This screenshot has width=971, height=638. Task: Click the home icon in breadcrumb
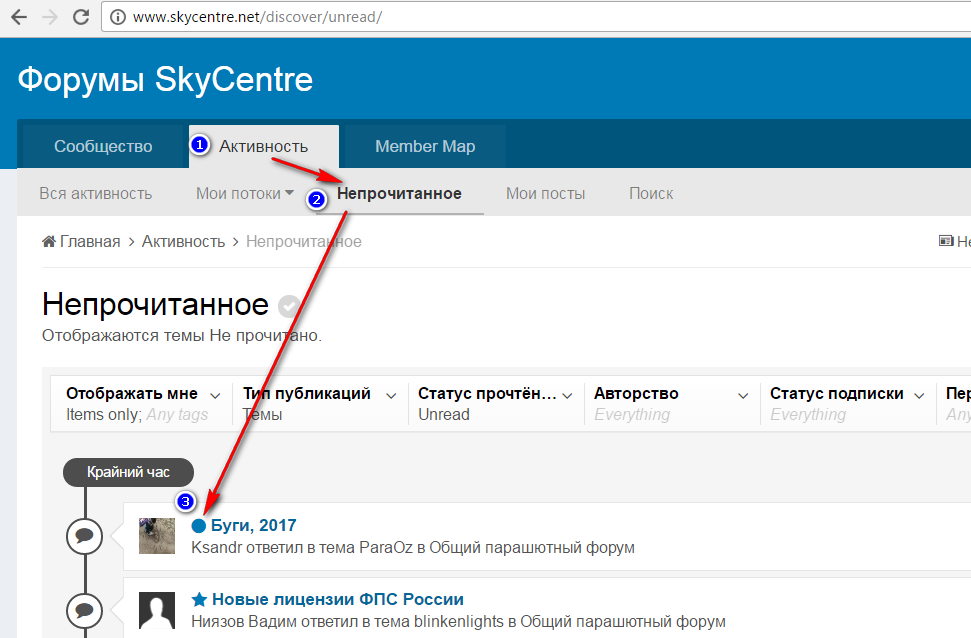[x=48, y=241]
